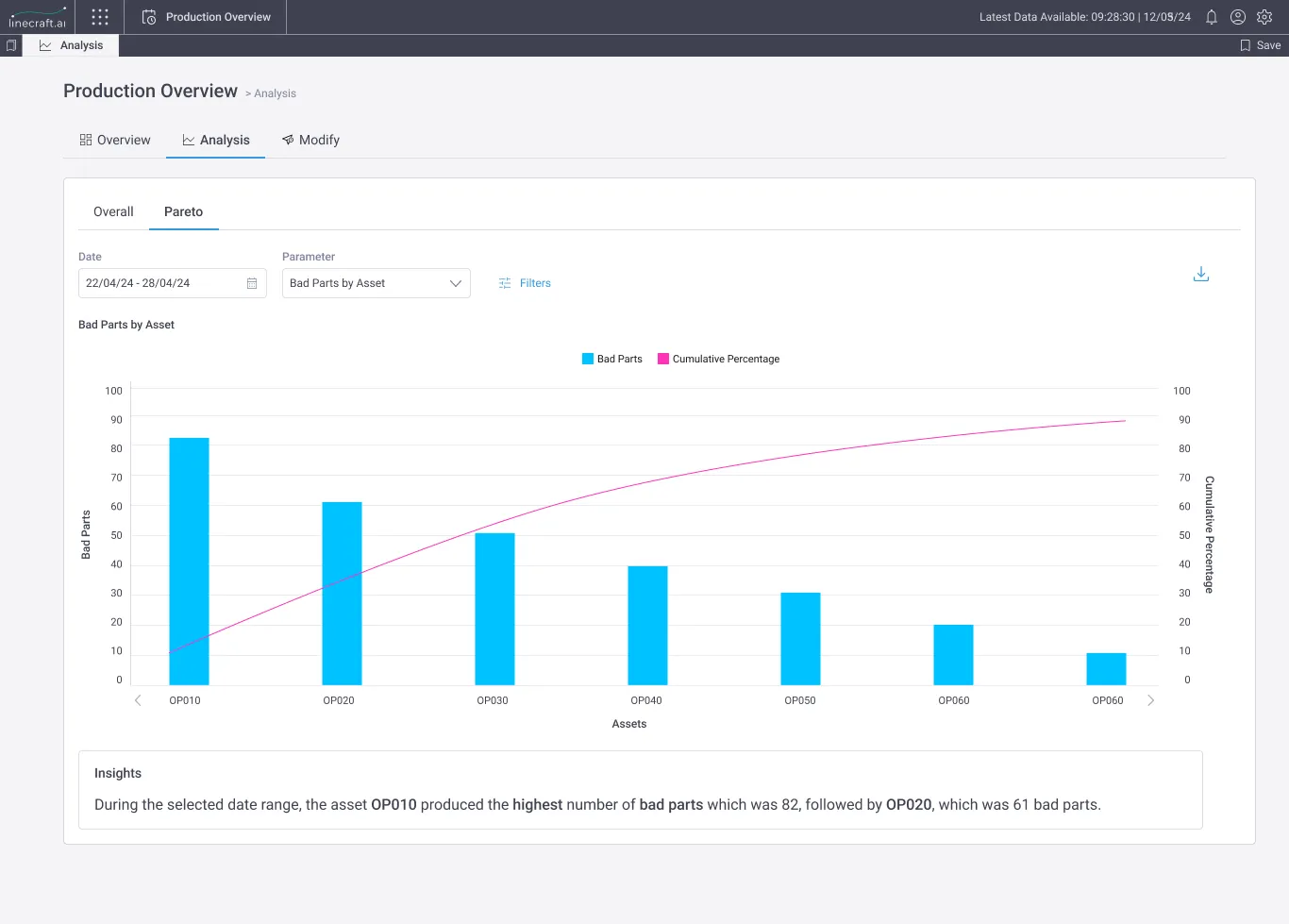This screenshot has height=924, width=1289.
Task: Click the OP050 bar
Action: point(800,639)
